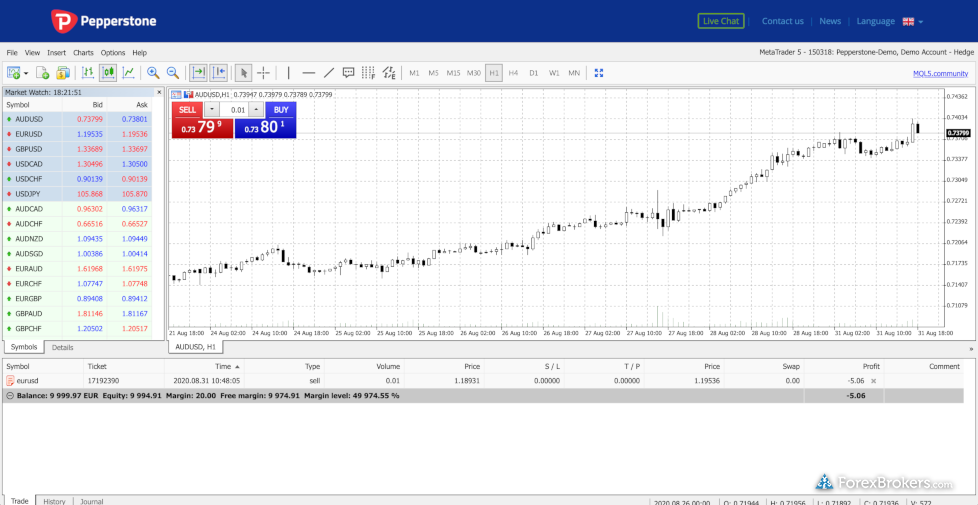The height and width of the screenshot is (505, 978).
Task: Open the MQL5.community link
Action: [x=940, y=73]
